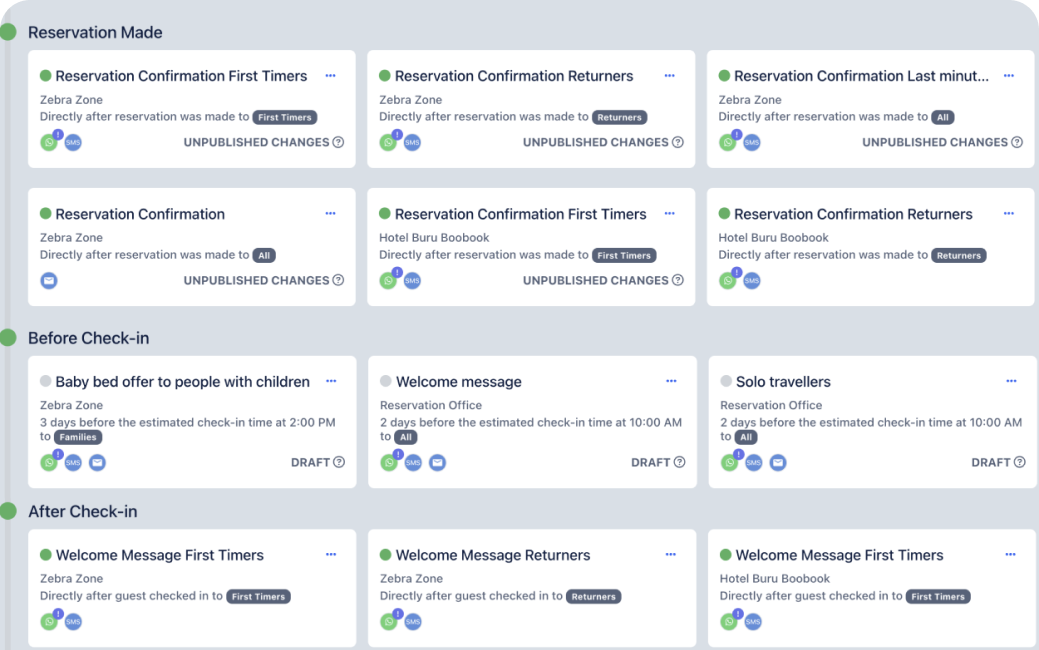Open more options for Hotel Buru Boobook Welcome Message First Timers

(x=1011, y=555)
